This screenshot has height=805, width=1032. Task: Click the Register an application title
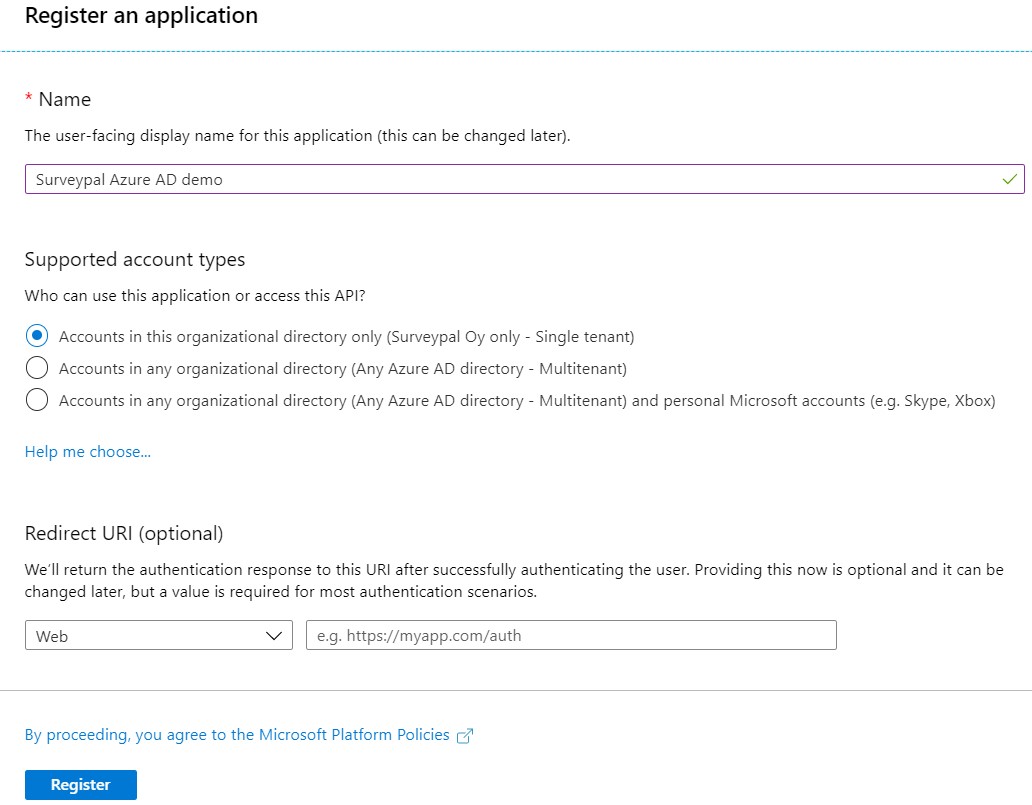[x=142, y=15]
